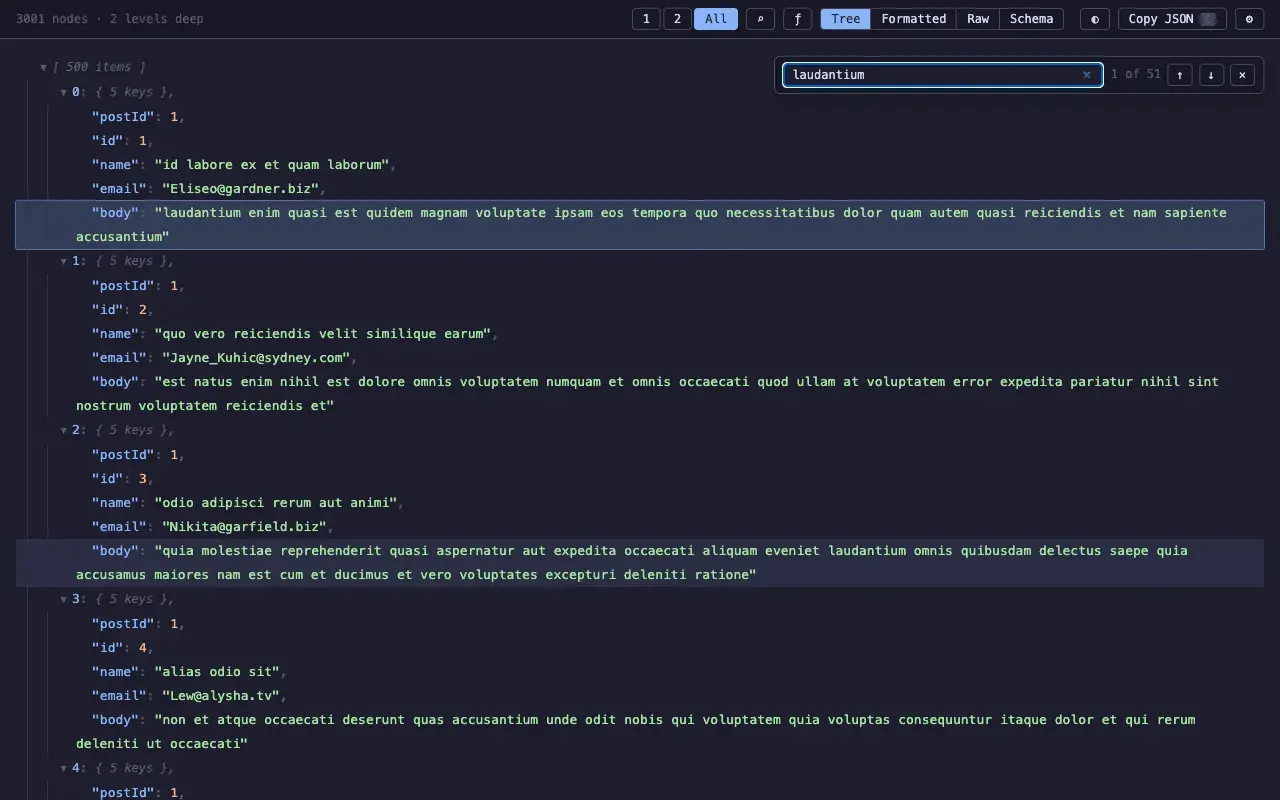Select the "Lew@alysha.tv" email value
Viewport: 1280px width, 800px height.
click(x=221, y=696)
